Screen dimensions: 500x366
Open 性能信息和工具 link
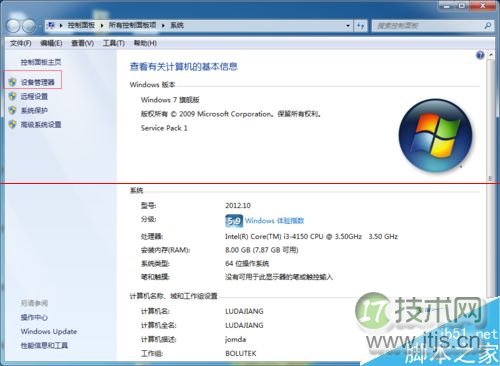point(44,345)
